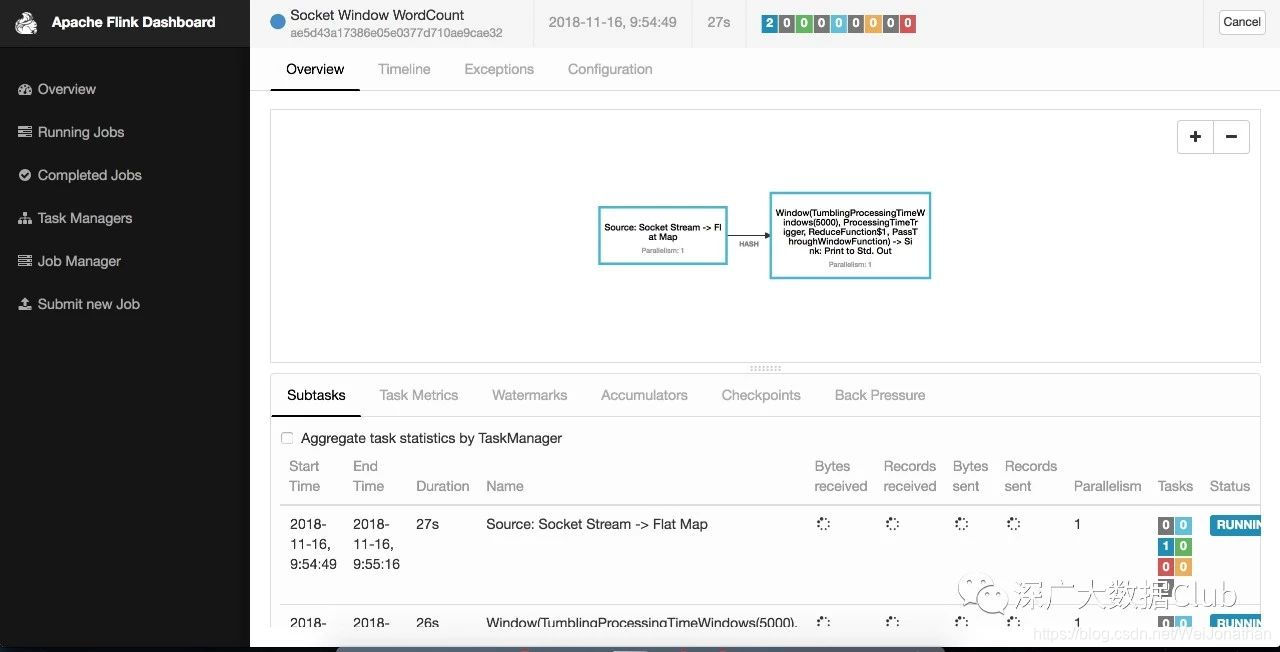Click the job ID ae5d43a17386e05e0377d710ae9cae32
Viewport: 1280px width, 652px height.
(x=396, y=33)
